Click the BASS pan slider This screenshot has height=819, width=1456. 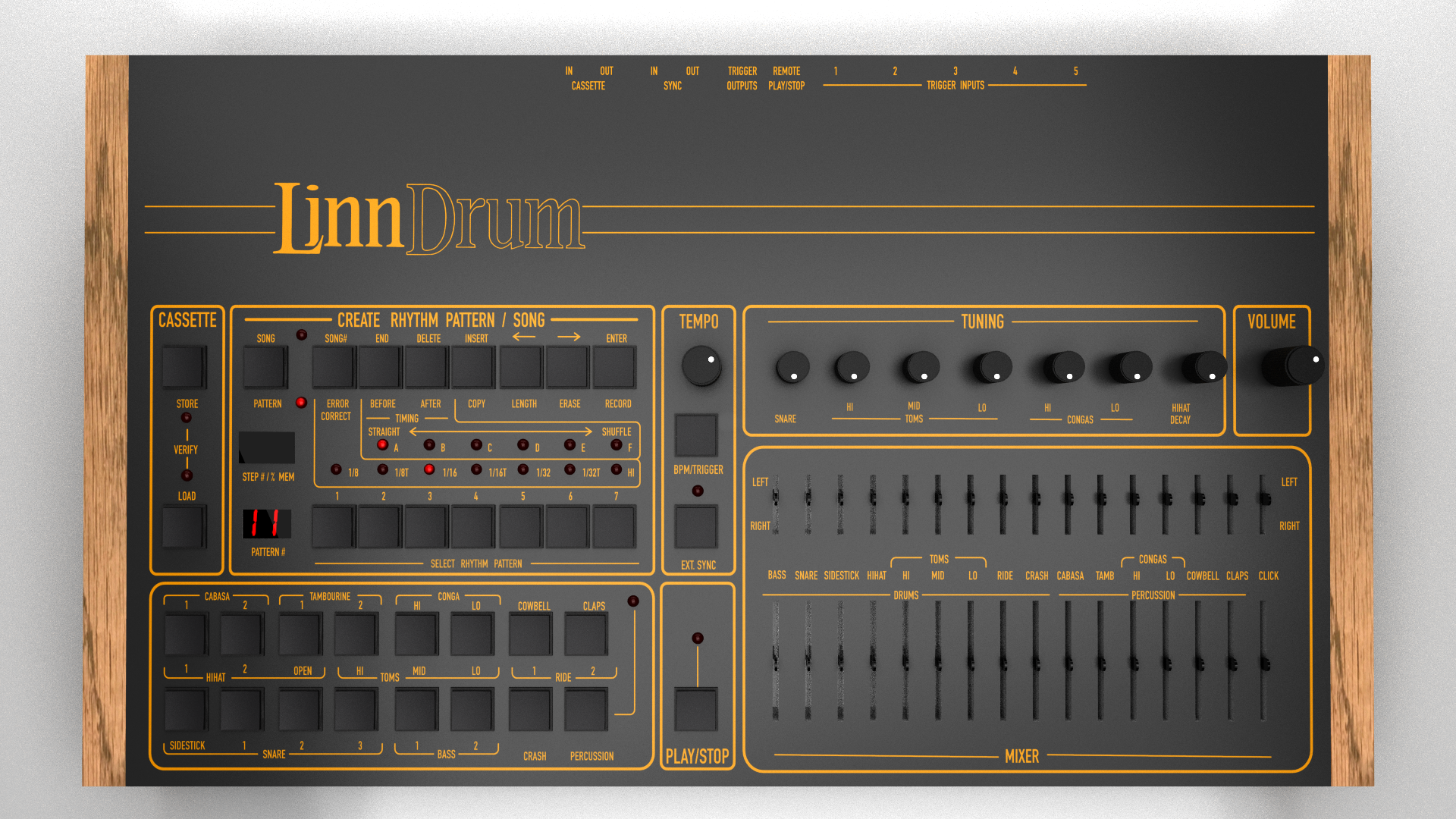click(775, 504)
